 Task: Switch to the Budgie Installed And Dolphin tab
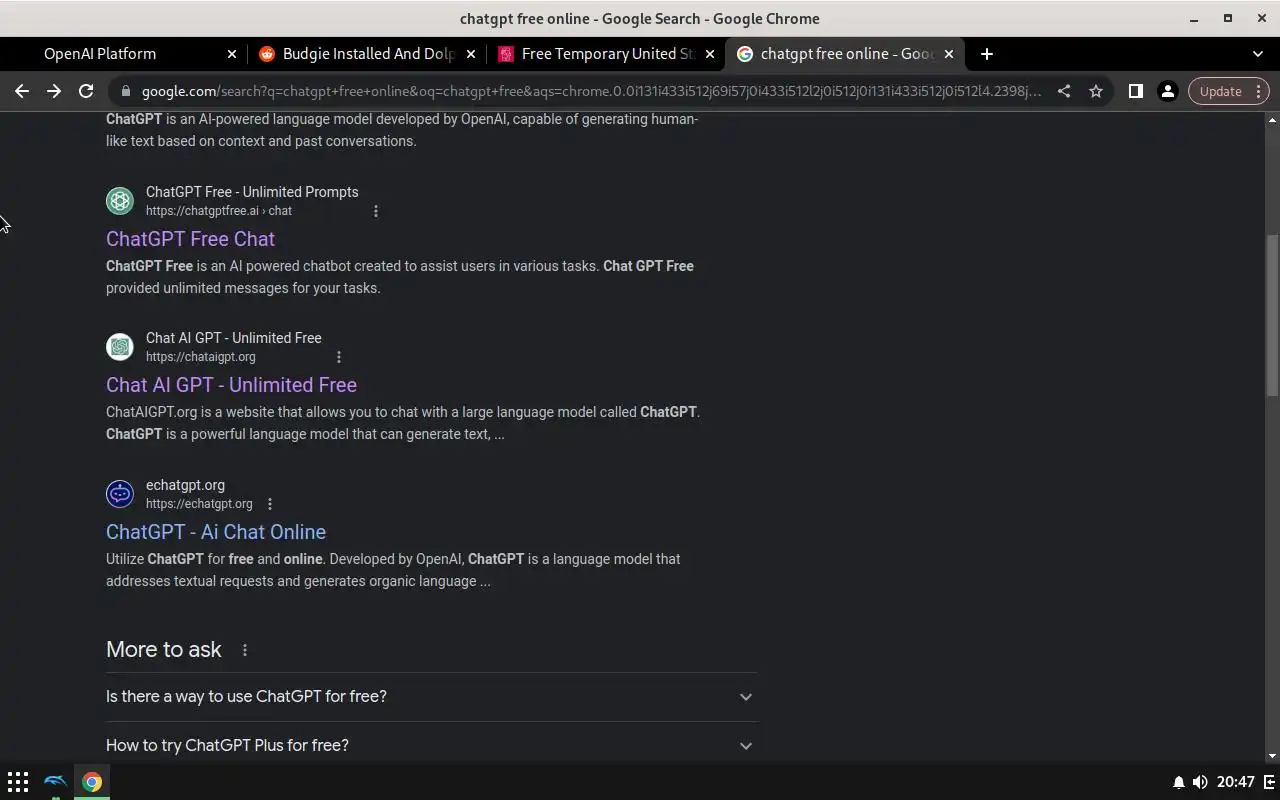tap(368, 54)
